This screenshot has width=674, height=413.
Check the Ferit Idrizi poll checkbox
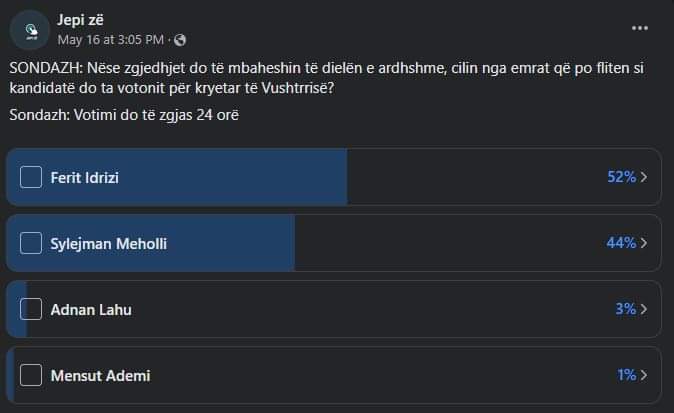(x=31, y=177)
